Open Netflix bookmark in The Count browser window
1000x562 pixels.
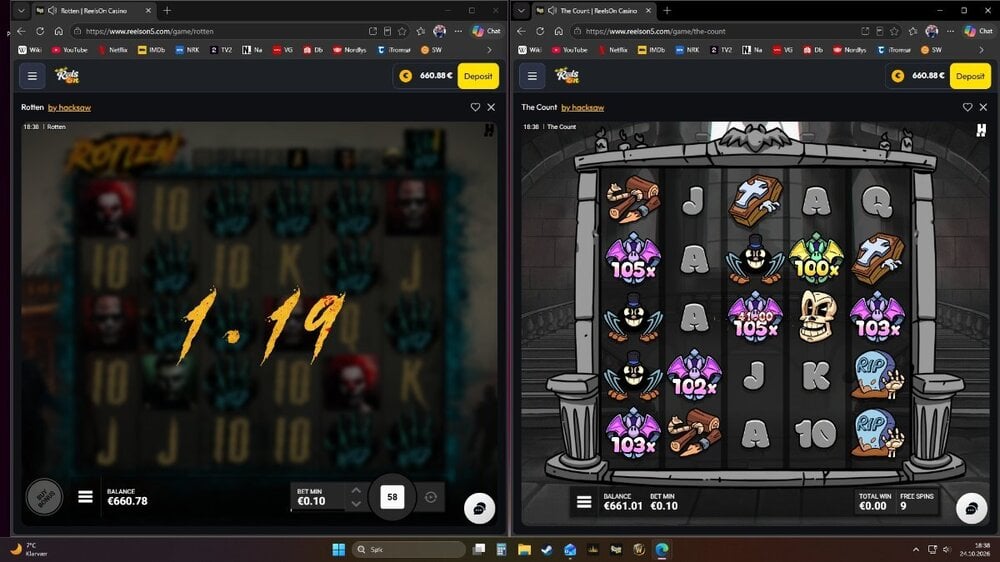612,50
